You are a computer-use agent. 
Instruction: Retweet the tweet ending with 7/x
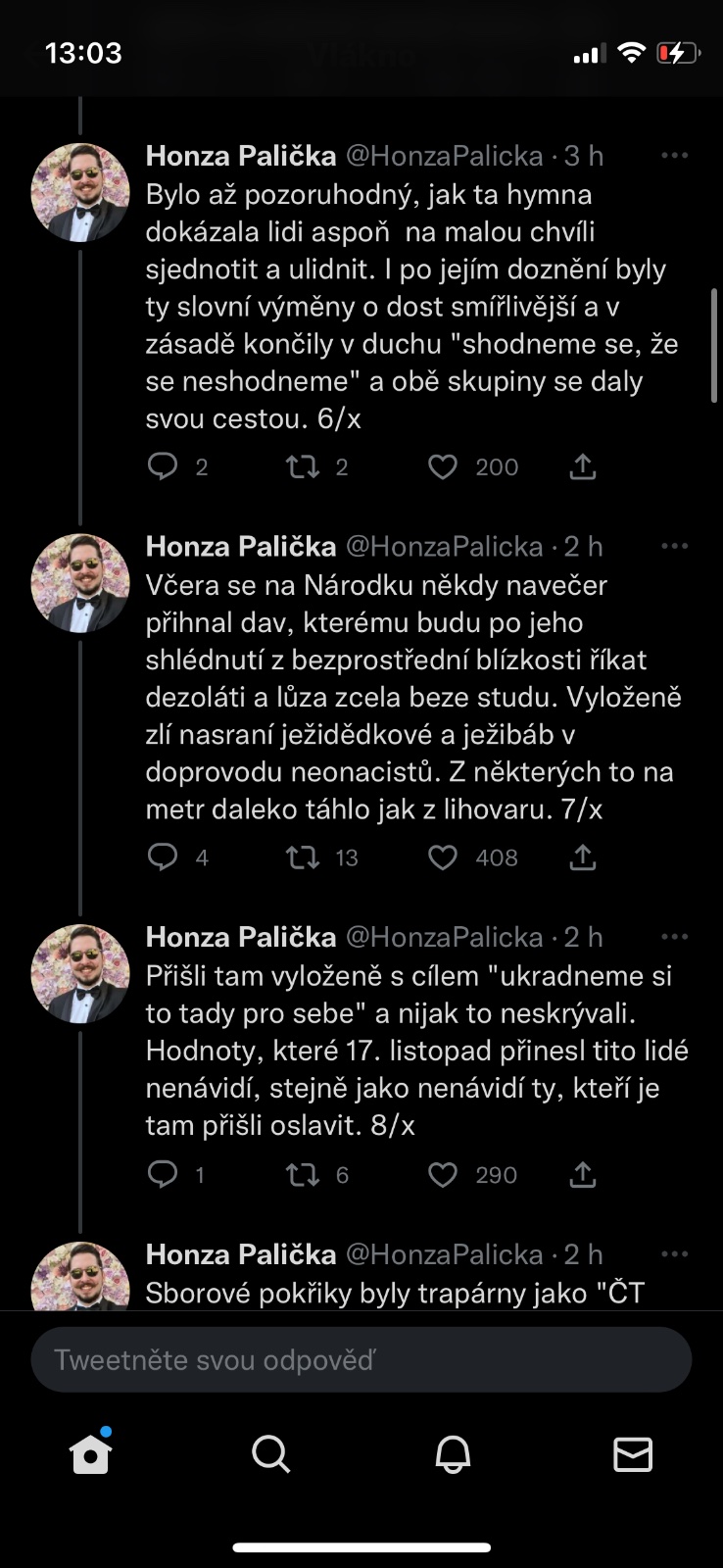point(302,858)
